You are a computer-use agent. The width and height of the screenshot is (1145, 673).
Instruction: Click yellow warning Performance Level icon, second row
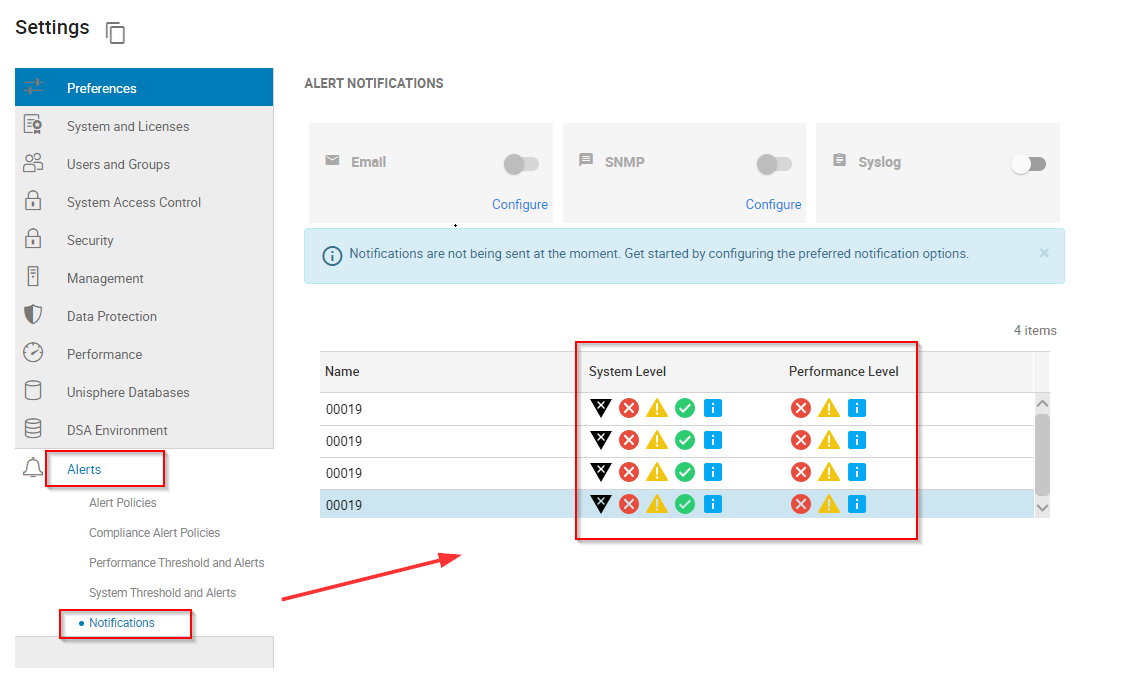829,440
